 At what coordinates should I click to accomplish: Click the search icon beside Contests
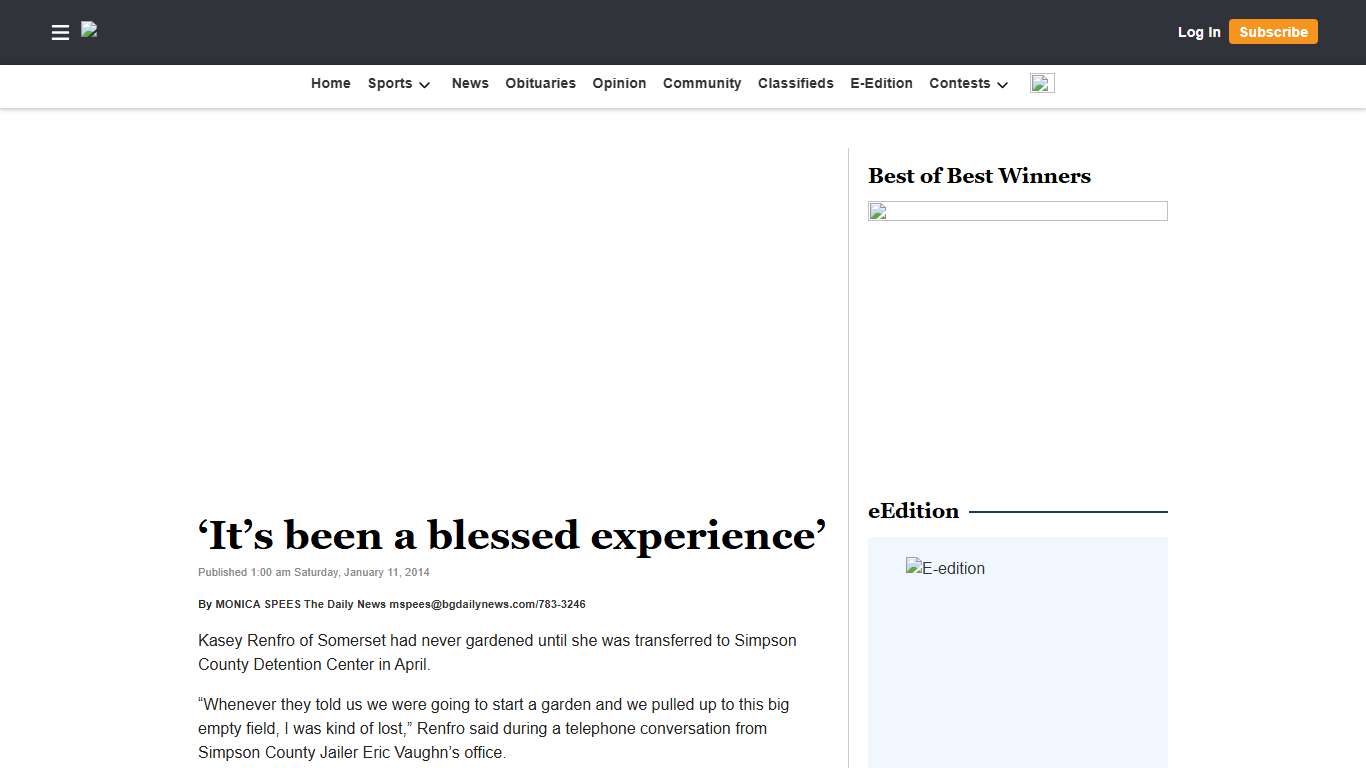click(1041, 83)
